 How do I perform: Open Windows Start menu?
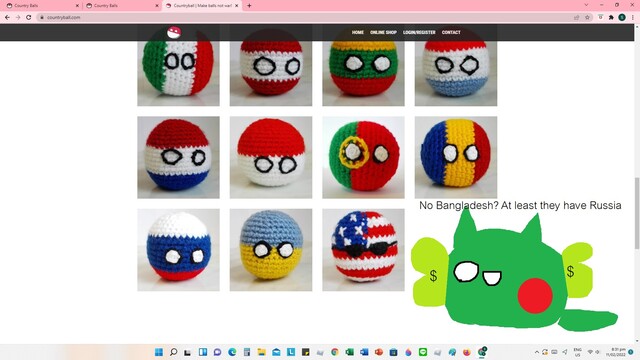coord(159,352)
